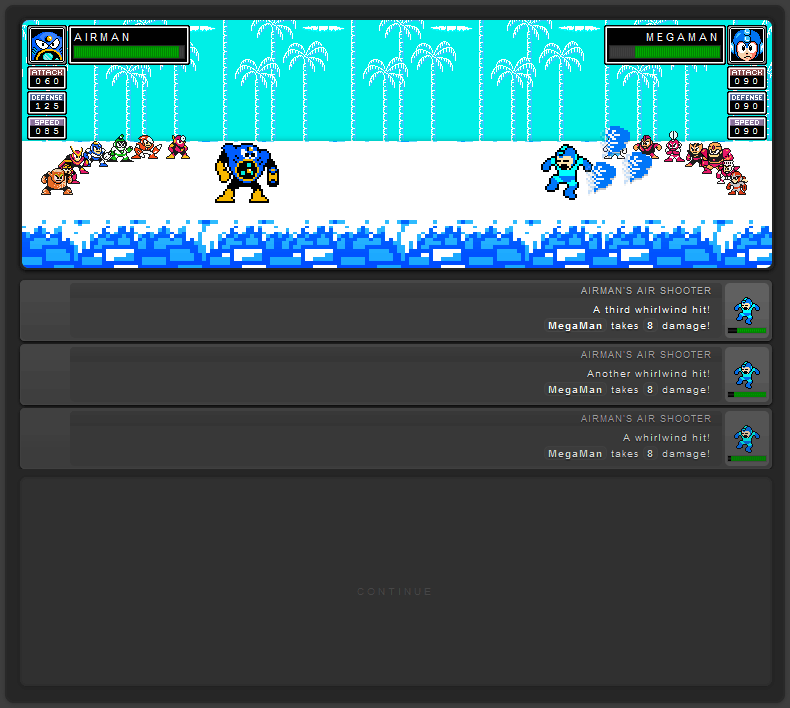The image size is (790, 708).
Task: Click Air Man's Defense 125 stat
Action: [x=47, y=102]
